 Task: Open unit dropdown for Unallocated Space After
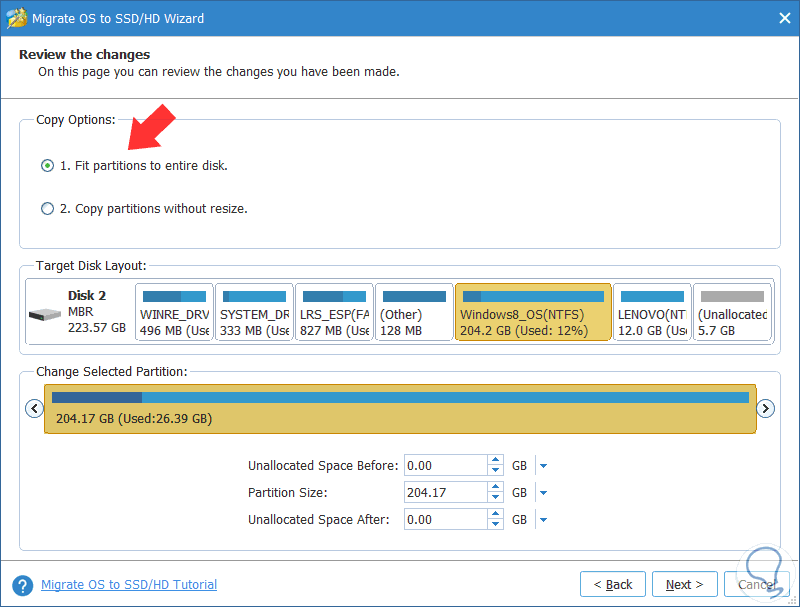(x=543, y=520)
